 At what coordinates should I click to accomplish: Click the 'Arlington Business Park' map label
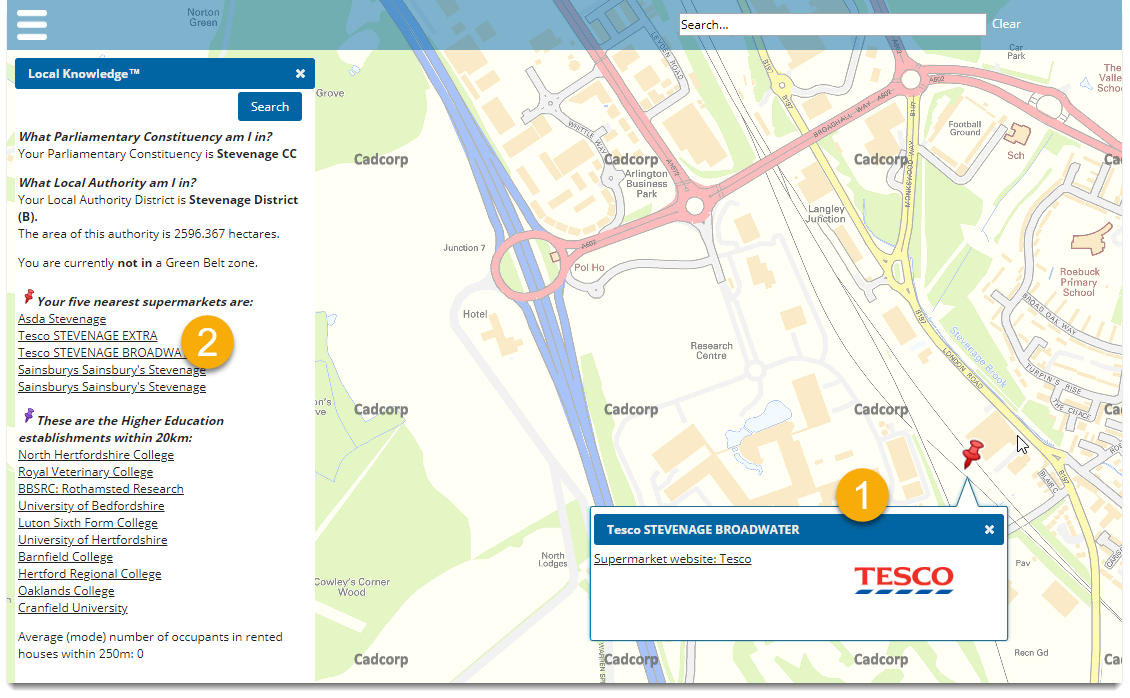pos(646,184)
